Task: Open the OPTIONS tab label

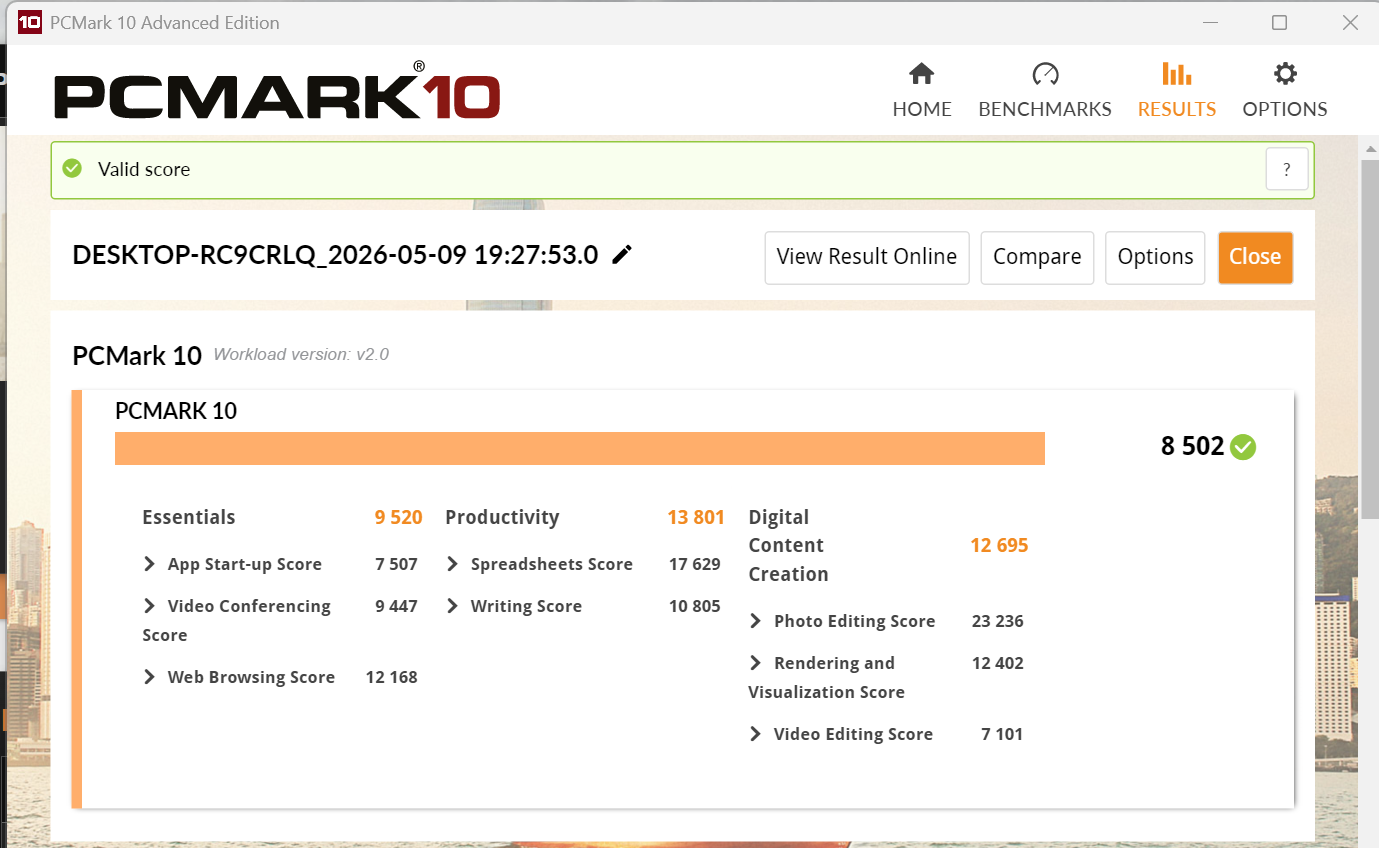Action: click(1285, 109)
